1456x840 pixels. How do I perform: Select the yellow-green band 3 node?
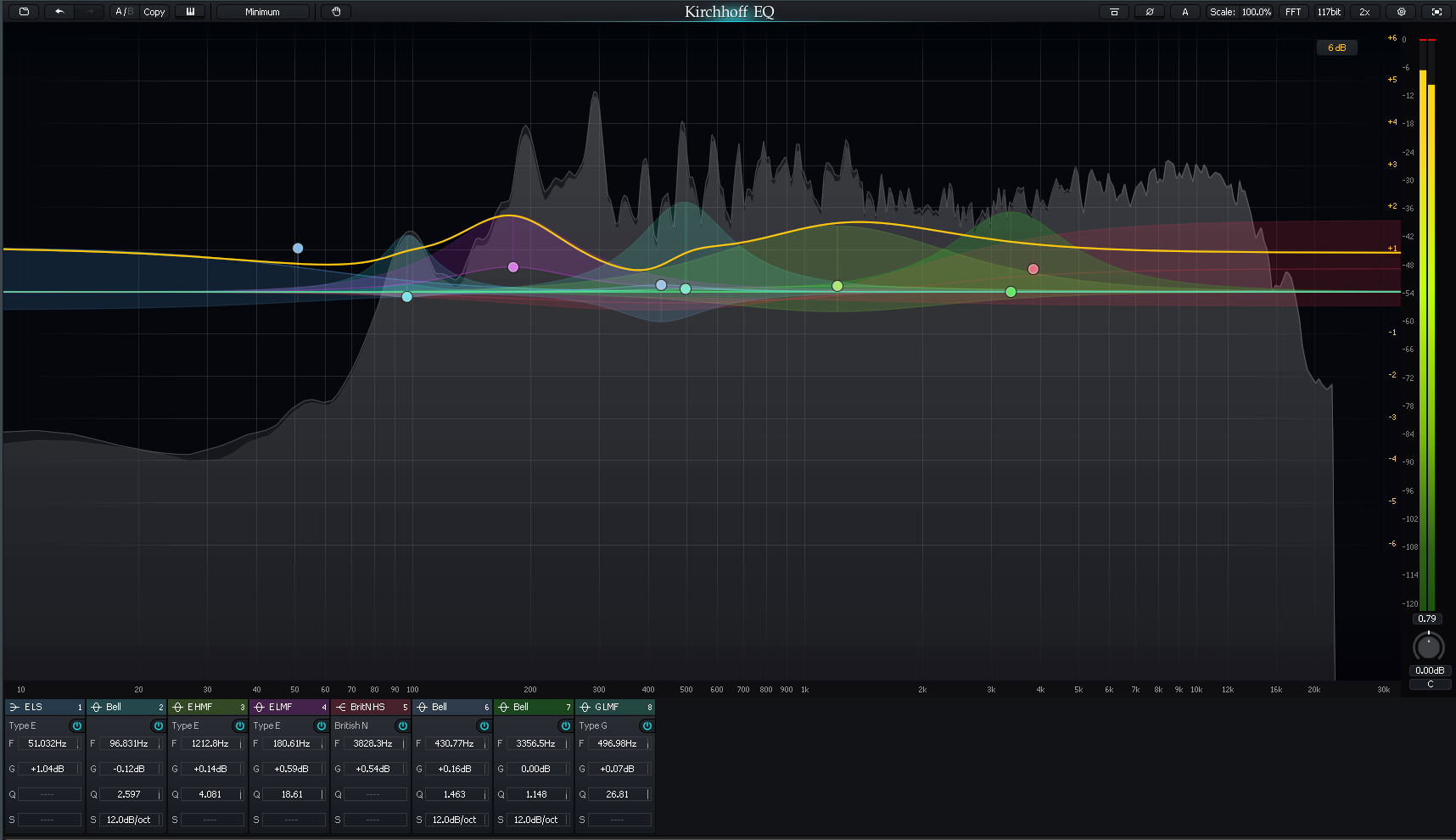837,286
